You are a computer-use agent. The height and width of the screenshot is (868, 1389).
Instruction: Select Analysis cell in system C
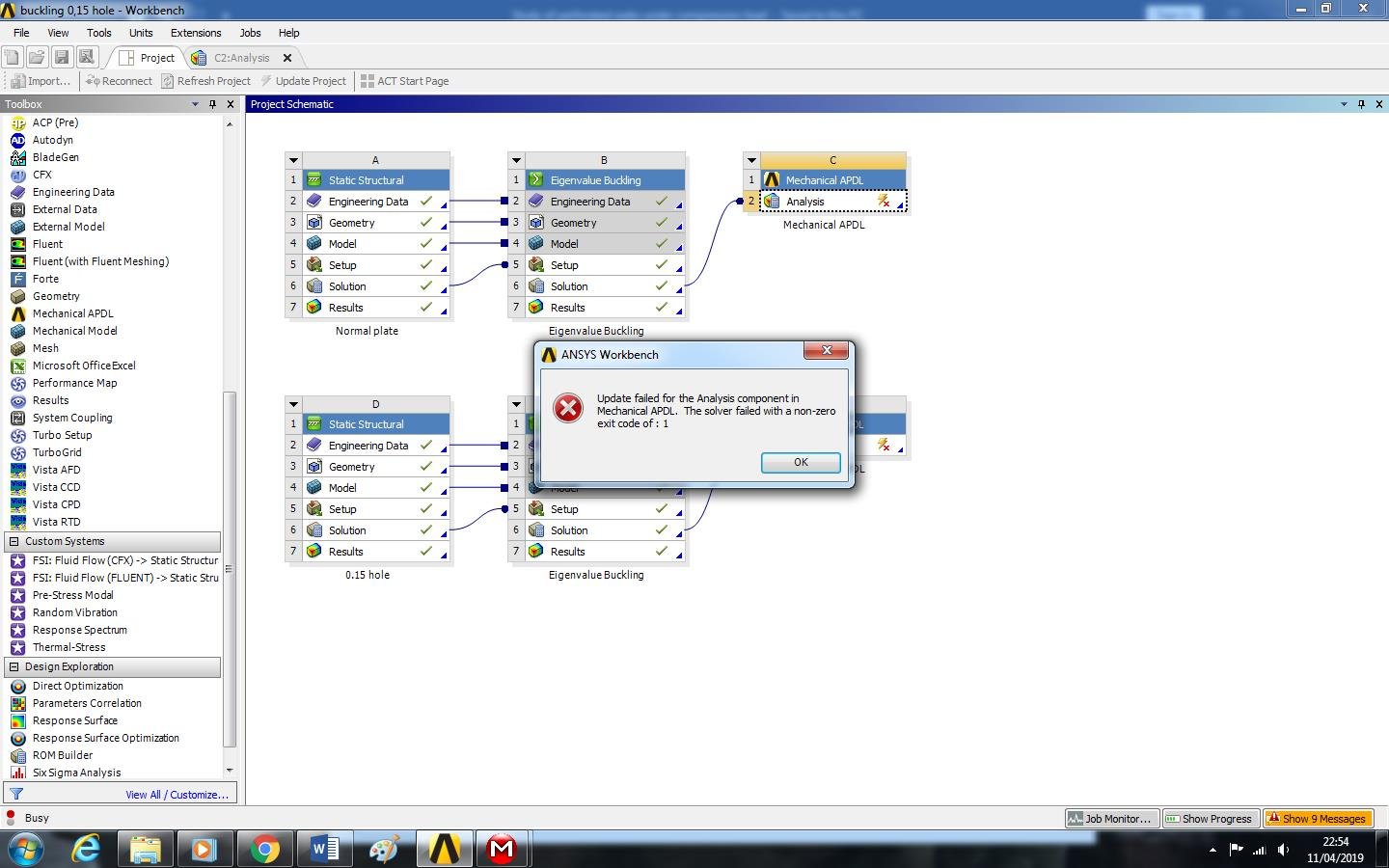pos(833,202)
